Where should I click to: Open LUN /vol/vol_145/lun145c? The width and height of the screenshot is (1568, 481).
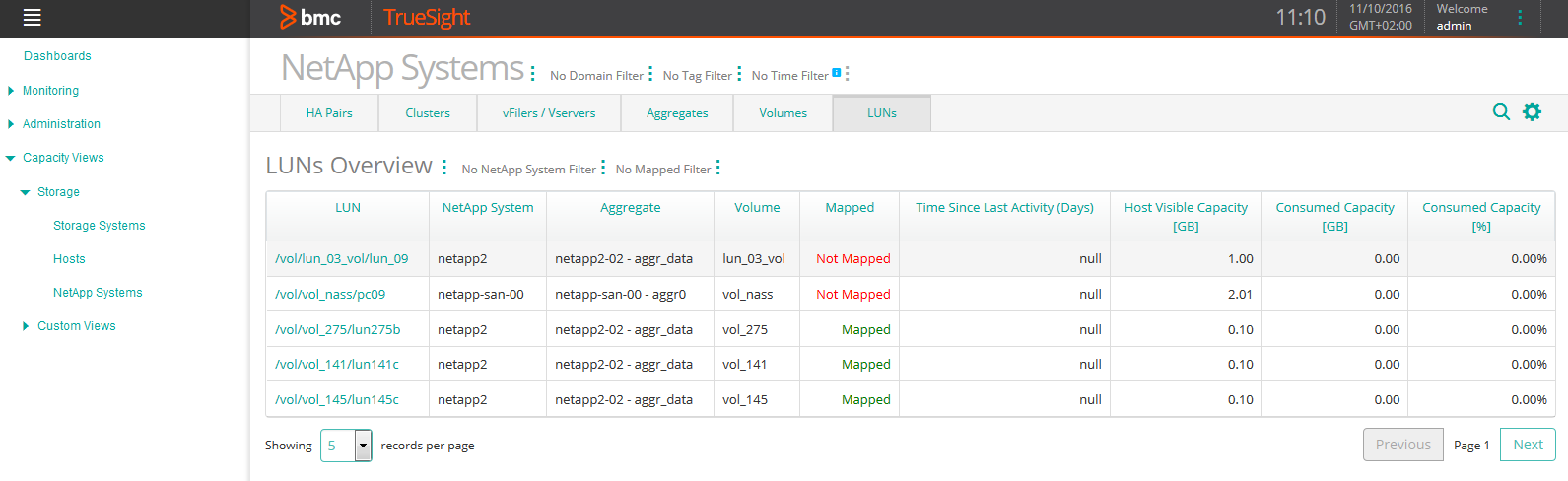[337, 400]
